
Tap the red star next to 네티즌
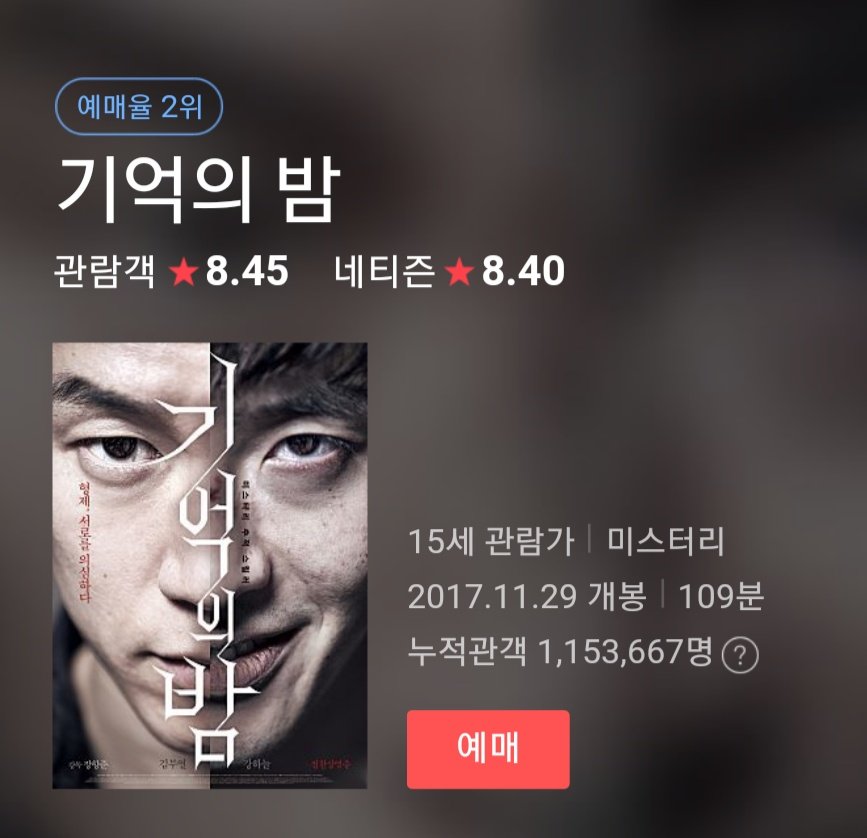click(x=460, y=273)
